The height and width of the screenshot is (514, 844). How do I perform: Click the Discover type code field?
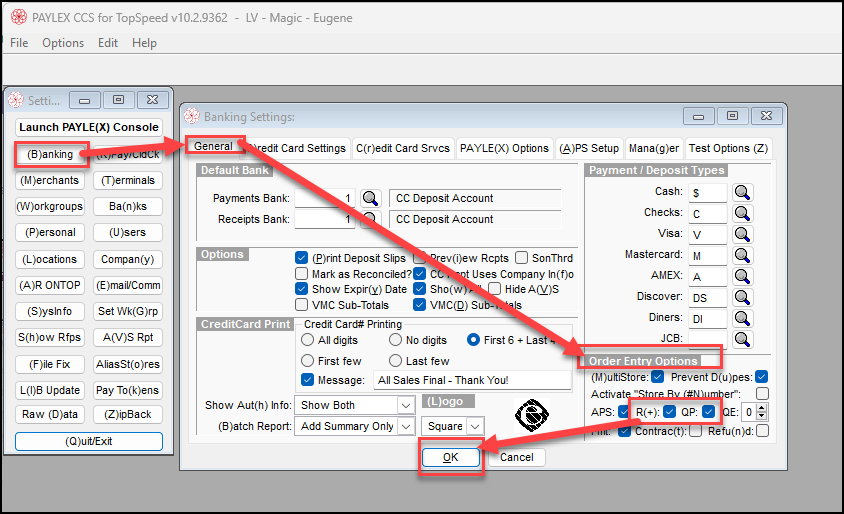click(708, 298)
